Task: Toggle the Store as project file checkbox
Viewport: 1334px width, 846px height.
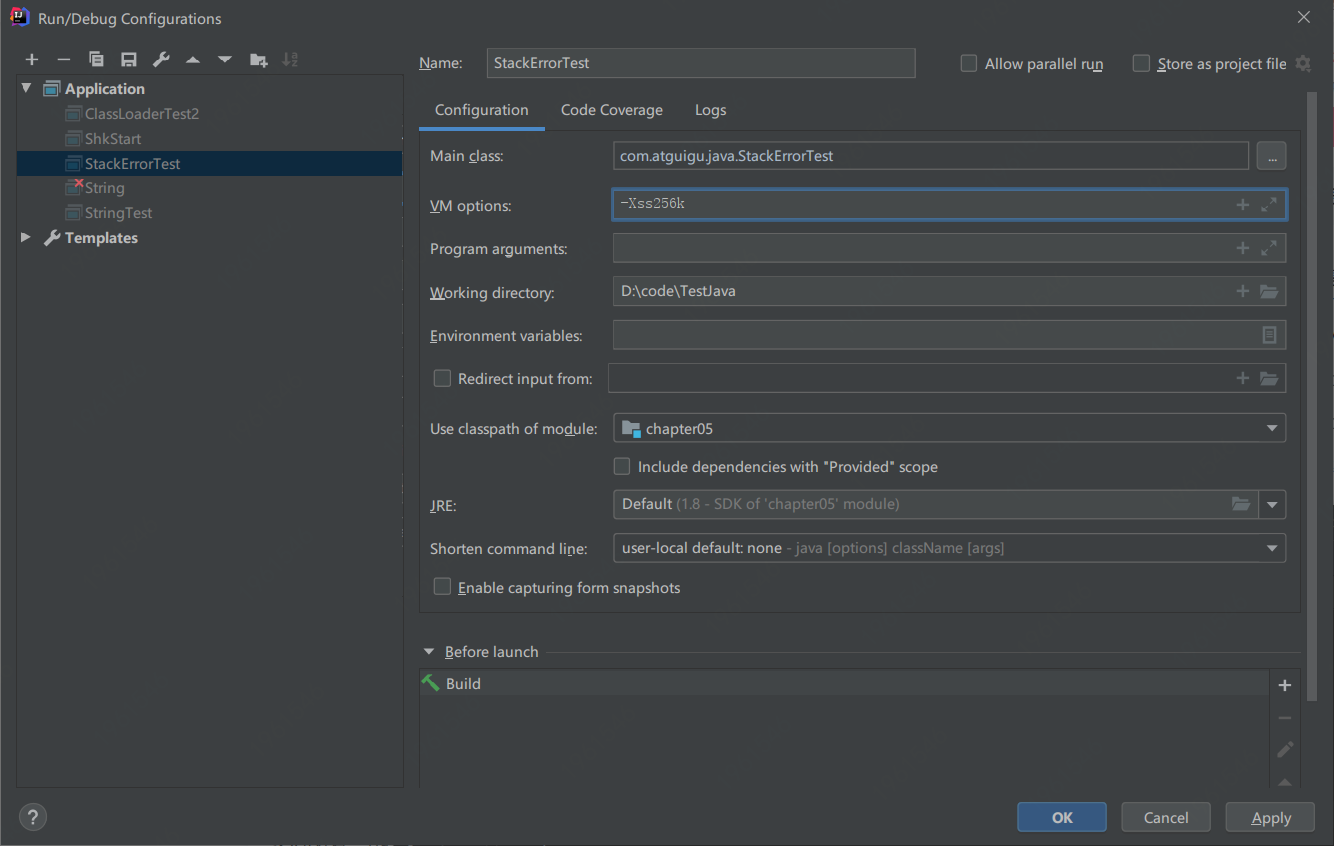Action: 1141,64
